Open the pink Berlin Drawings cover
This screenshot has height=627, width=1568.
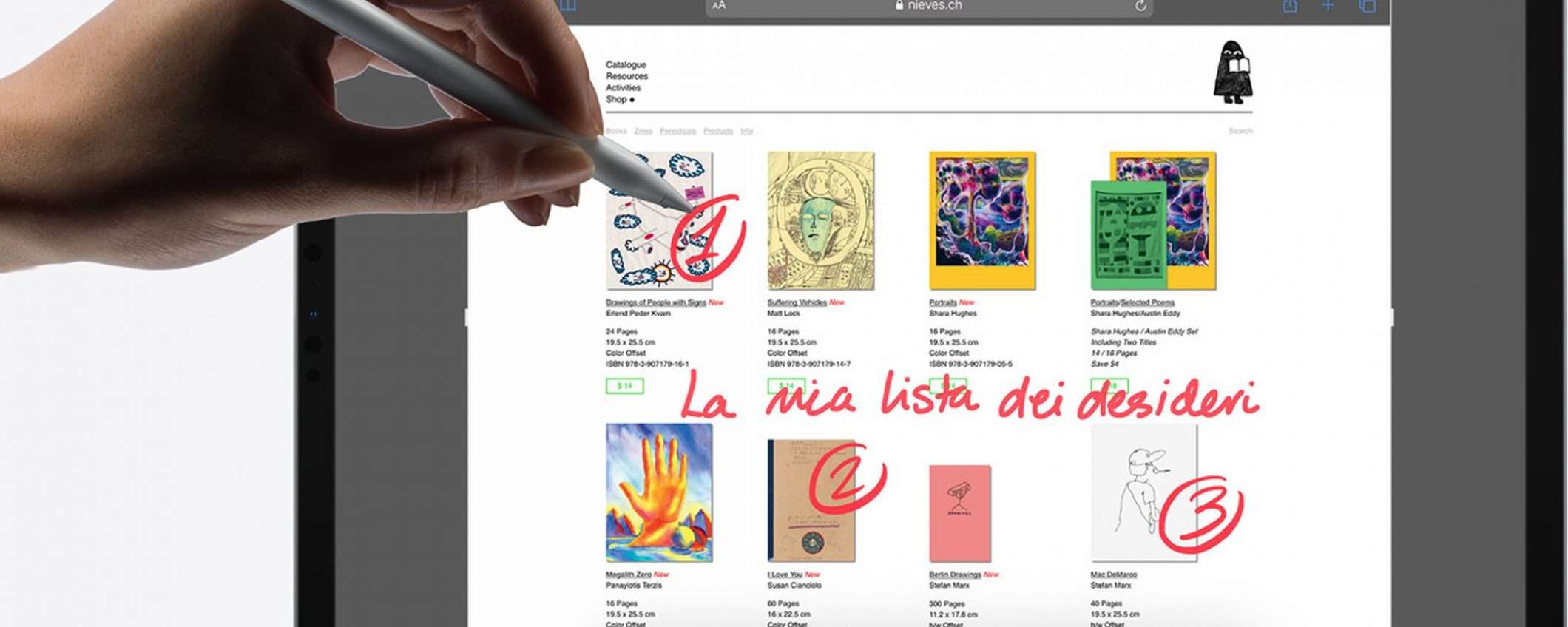pos(960,513)
